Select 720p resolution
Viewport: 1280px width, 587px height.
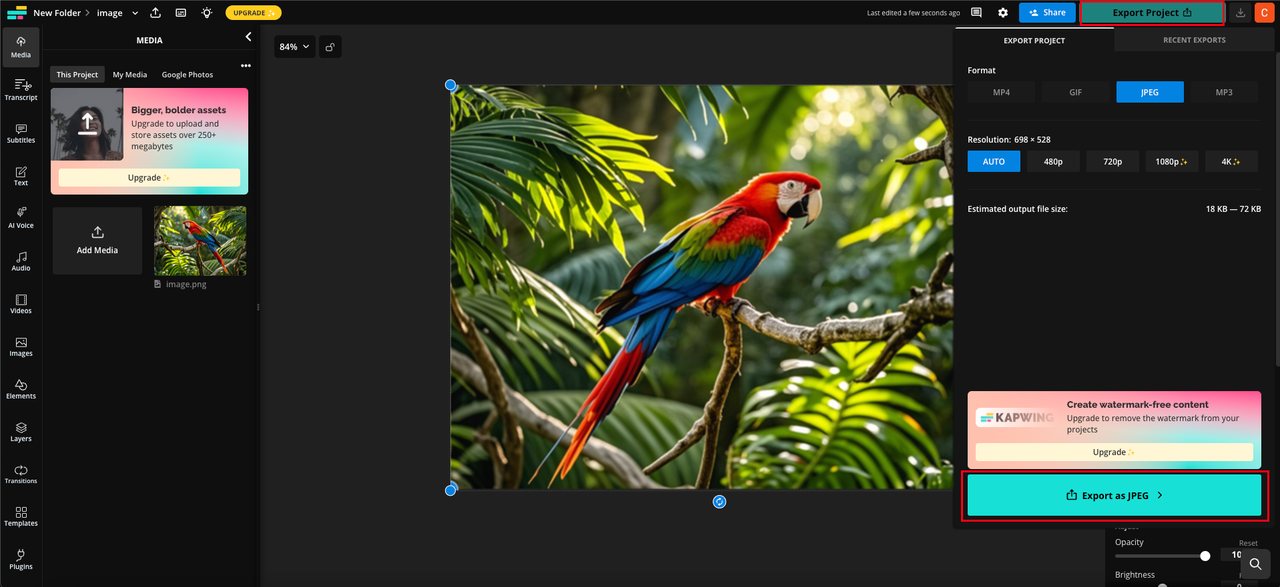[1113, 161]
